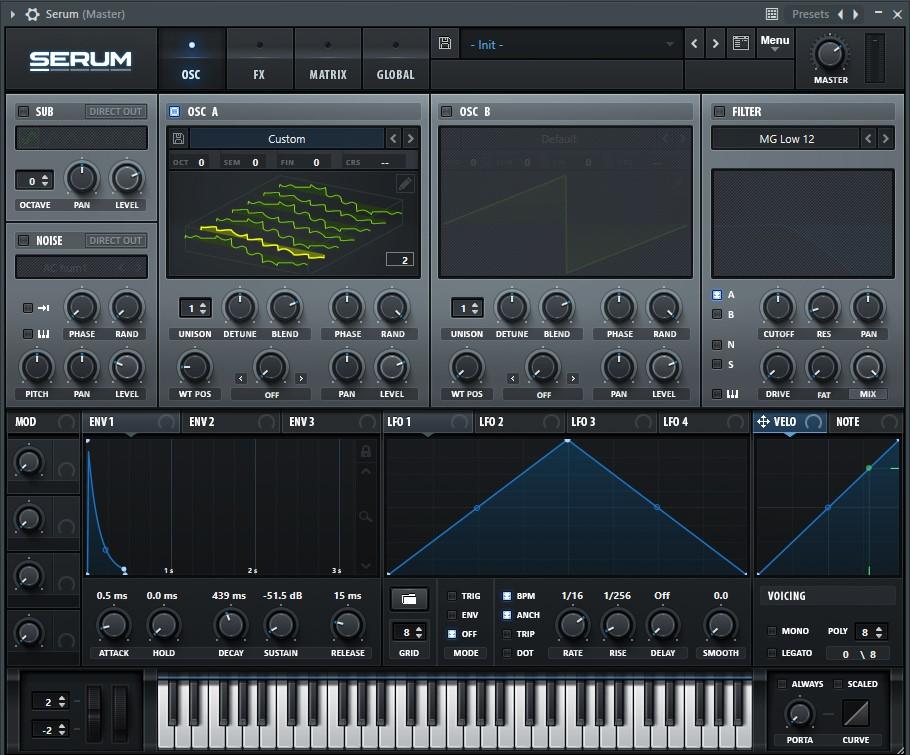910x755 pixels.
Task: Click the LFO 3 tab
Action: click(x=610, y=422)
